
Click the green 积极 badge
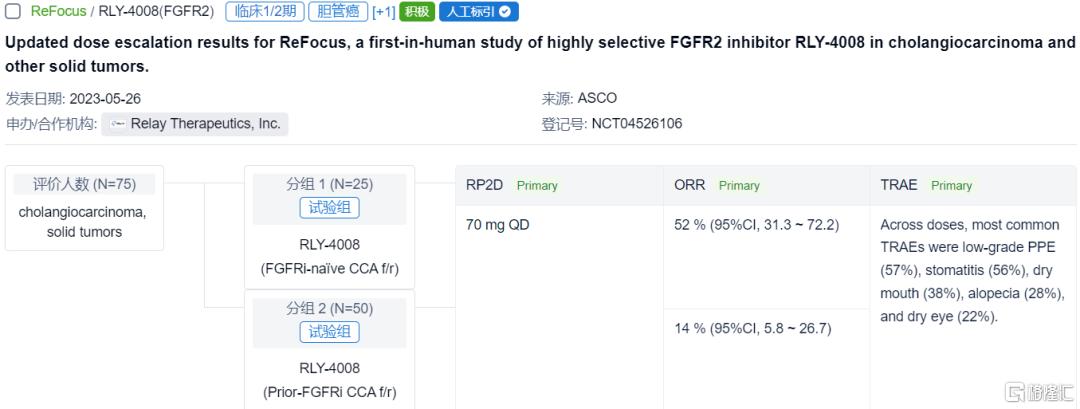pyautogui.click(x=416, y=12)
